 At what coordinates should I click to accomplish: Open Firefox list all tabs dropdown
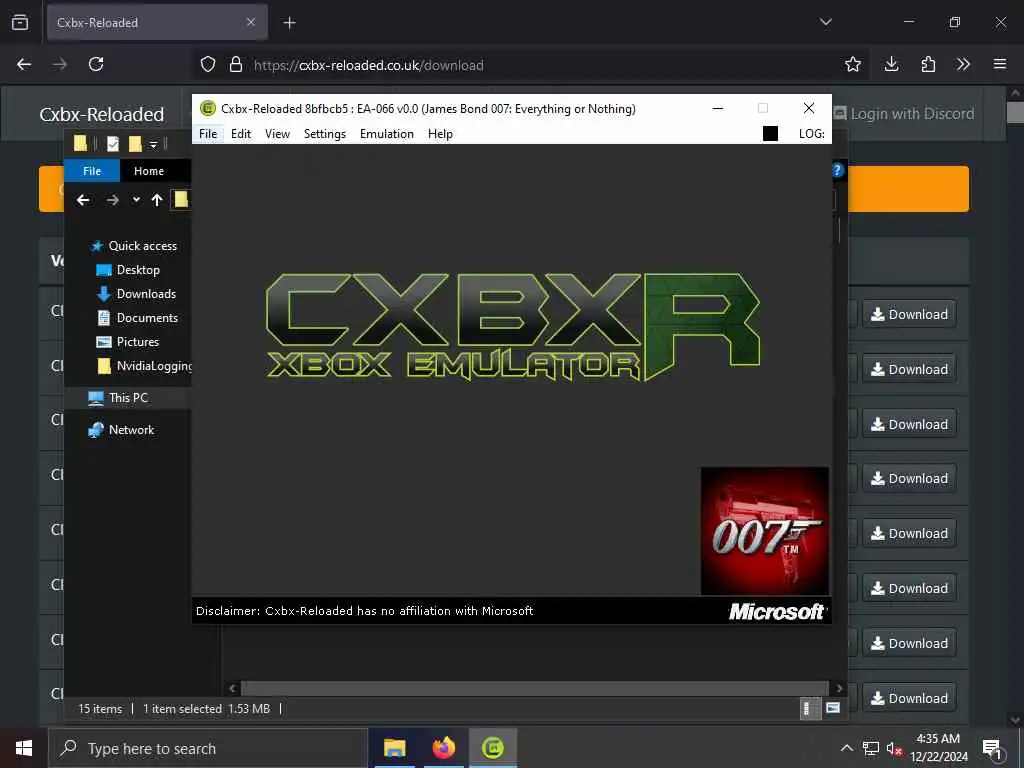(x=825, y=22)
